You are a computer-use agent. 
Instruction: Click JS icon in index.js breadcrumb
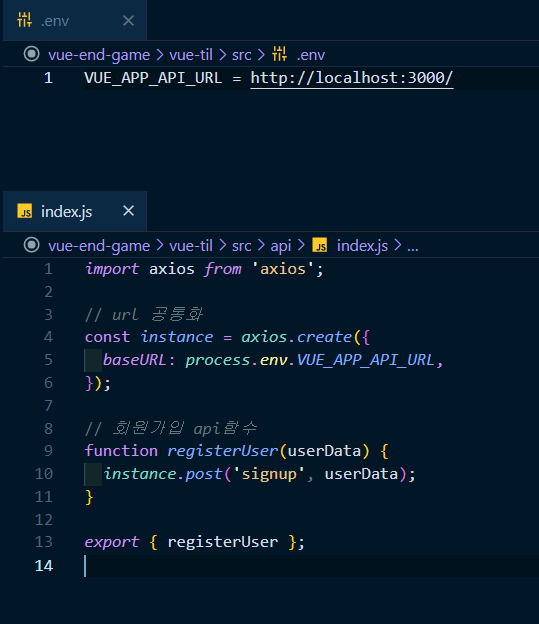320,245
